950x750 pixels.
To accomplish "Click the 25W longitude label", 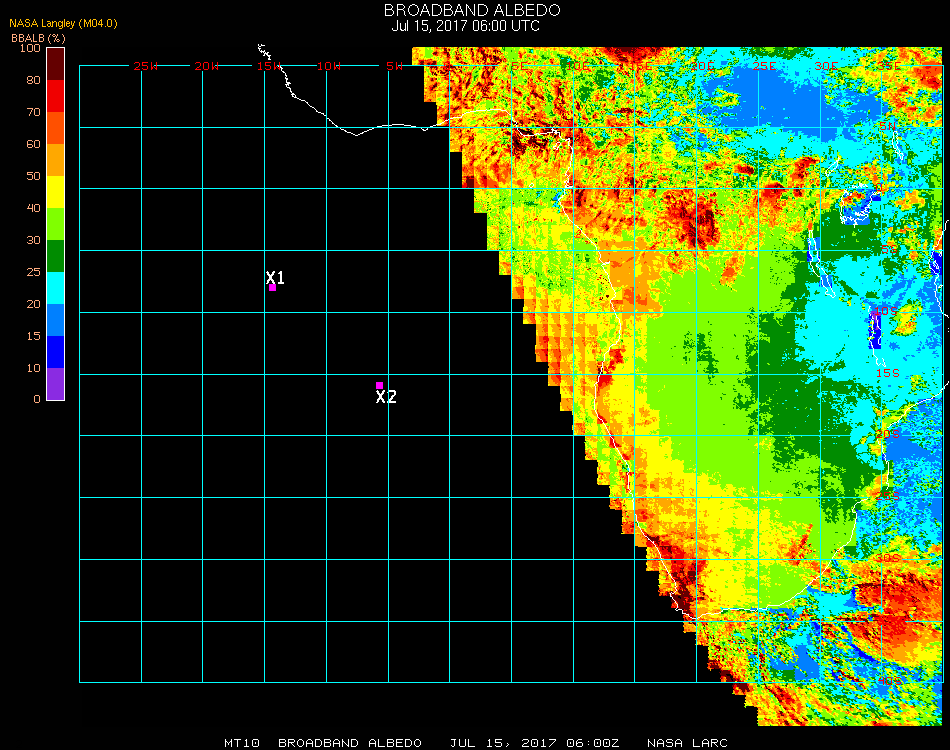I will tap(146, 66).
